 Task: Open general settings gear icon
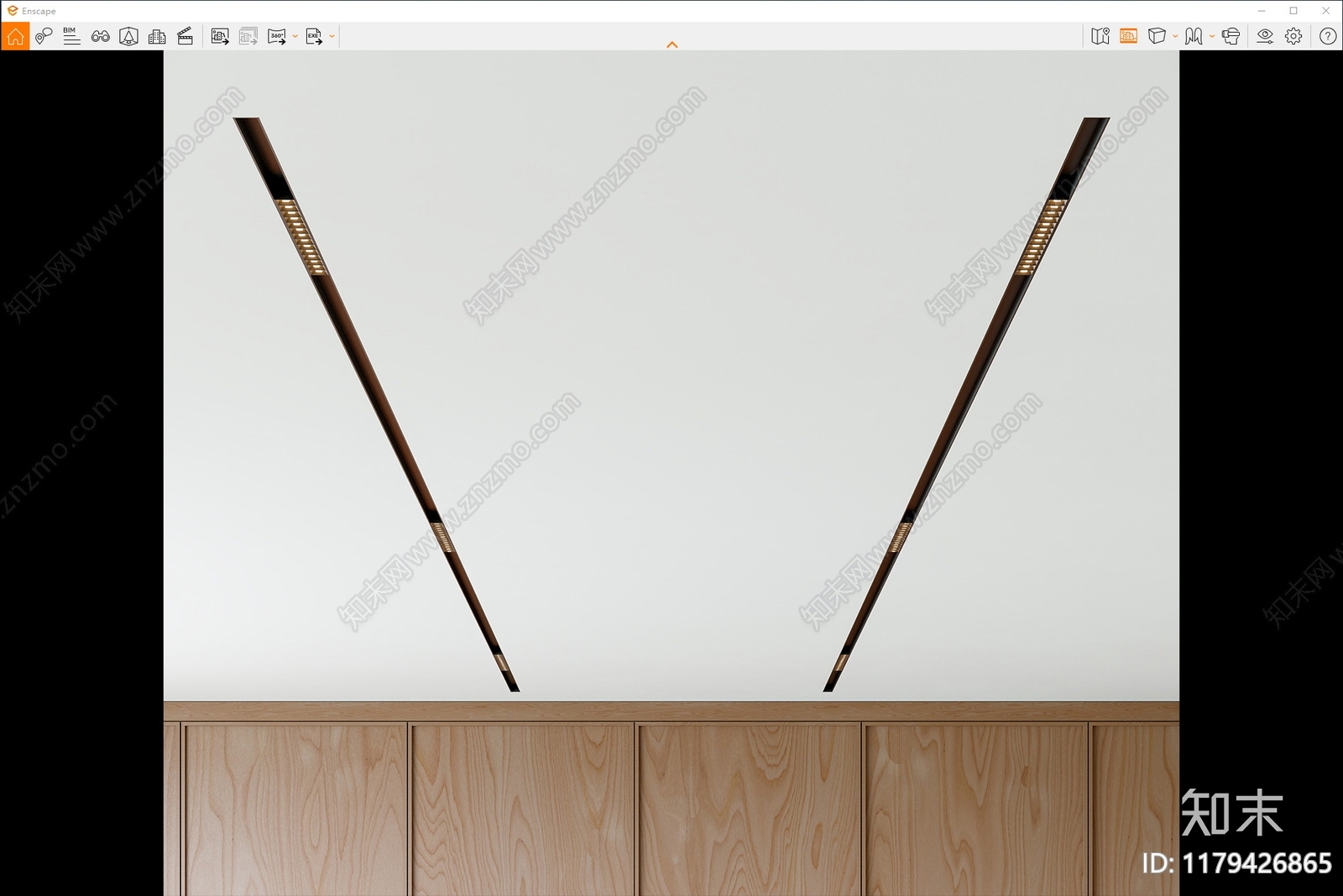pos(1293,36)
